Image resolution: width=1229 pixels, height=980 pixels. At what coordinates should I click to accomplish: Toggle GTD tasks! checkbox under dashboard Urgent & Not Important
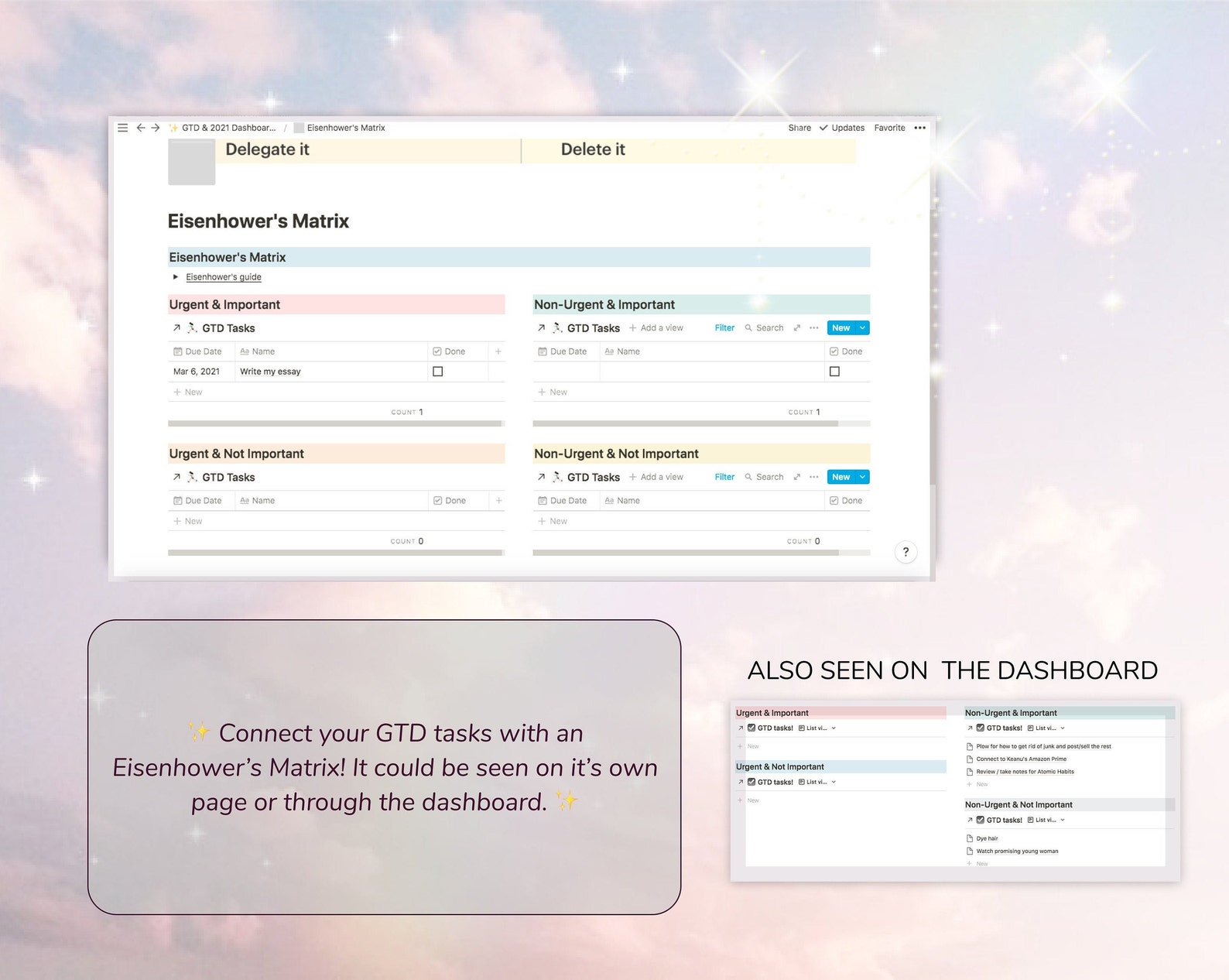(751, 782)
